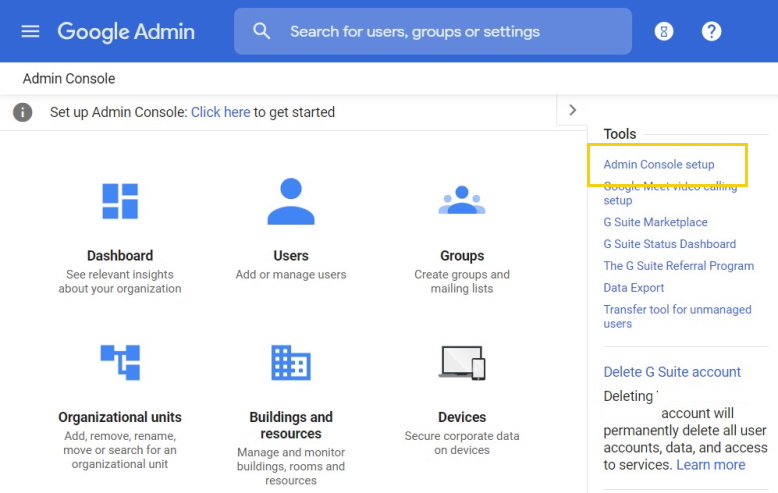Open the Users person icon

(x=291, y=201)
